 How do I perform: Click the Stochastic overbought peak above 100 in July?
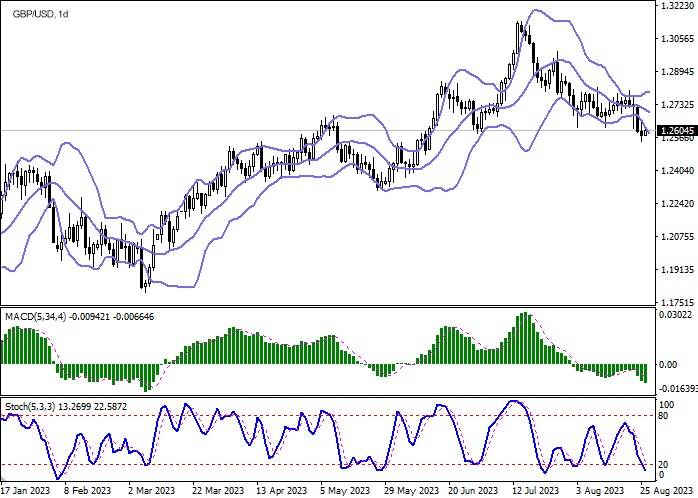515,401
